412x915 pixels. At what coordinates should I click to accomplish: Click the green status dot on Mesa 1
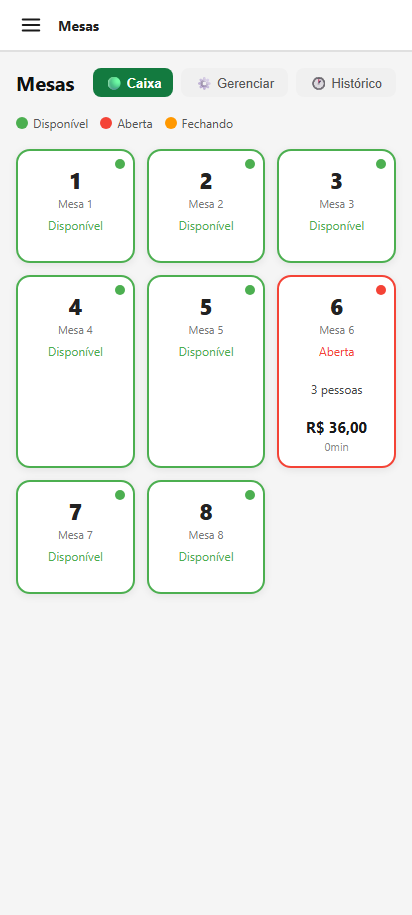[x=120, y=164]
